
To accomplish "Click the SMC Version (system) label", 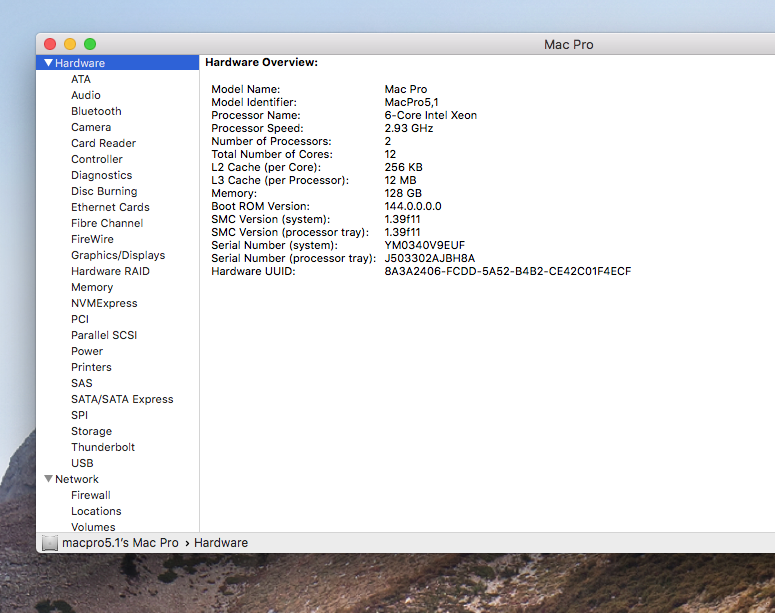I will click(271, 219).
